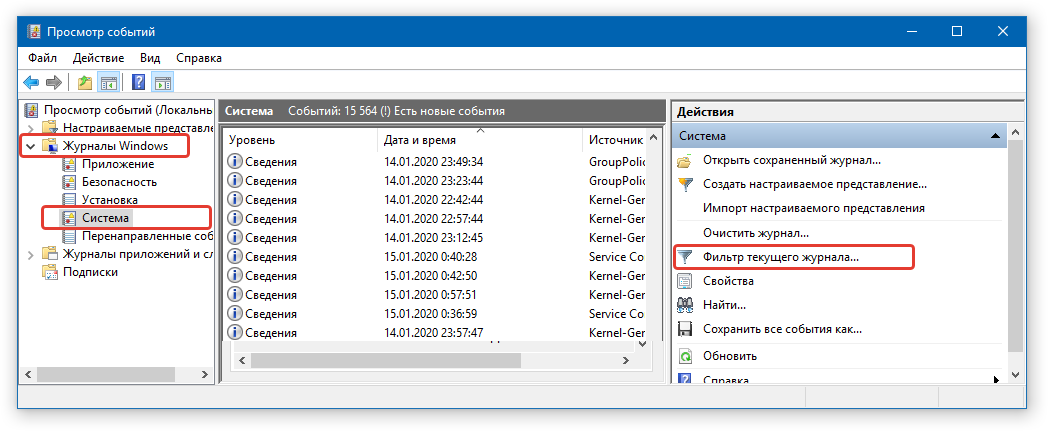Sort by Источник column header
Screen dimensions: 1048x431
pyautogui.click(x=616, y=140)
